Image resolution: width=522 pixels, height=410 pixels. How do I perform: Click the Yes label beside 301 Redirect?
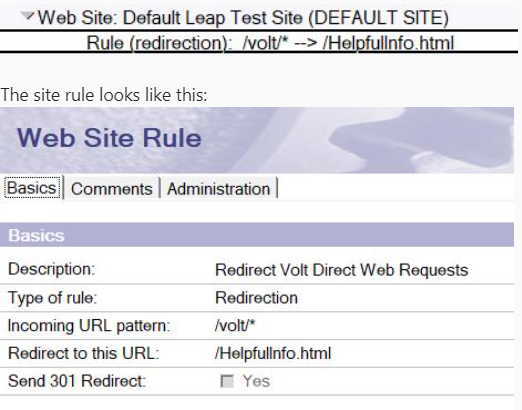coord(256,381)
